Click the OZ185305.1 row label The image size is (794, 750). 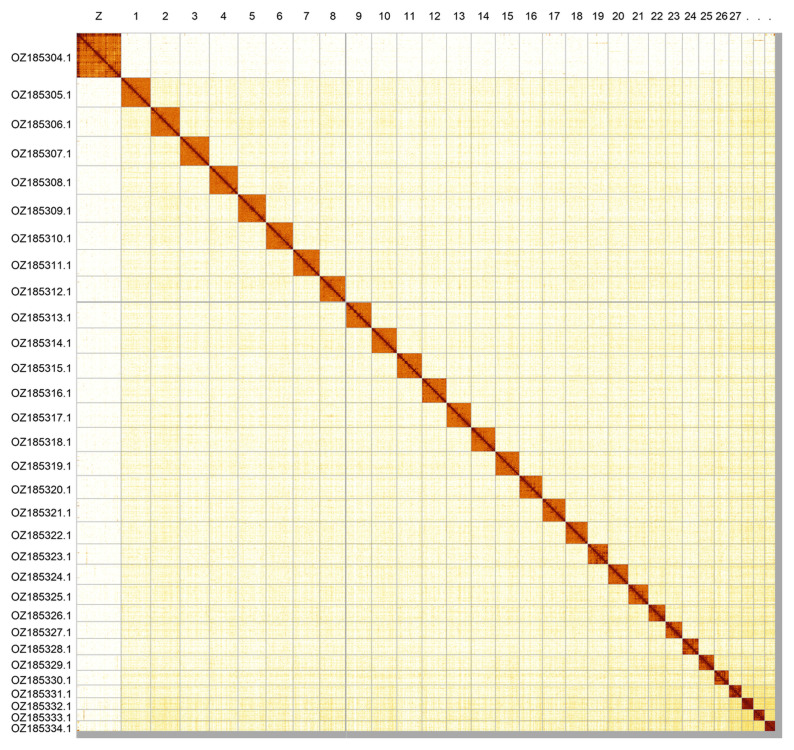pyautogui.click(x=41, y=94)
